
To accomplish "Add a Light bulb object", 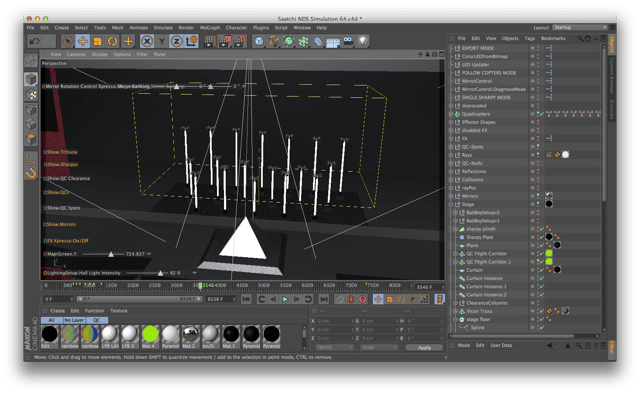I will [362, 41].
